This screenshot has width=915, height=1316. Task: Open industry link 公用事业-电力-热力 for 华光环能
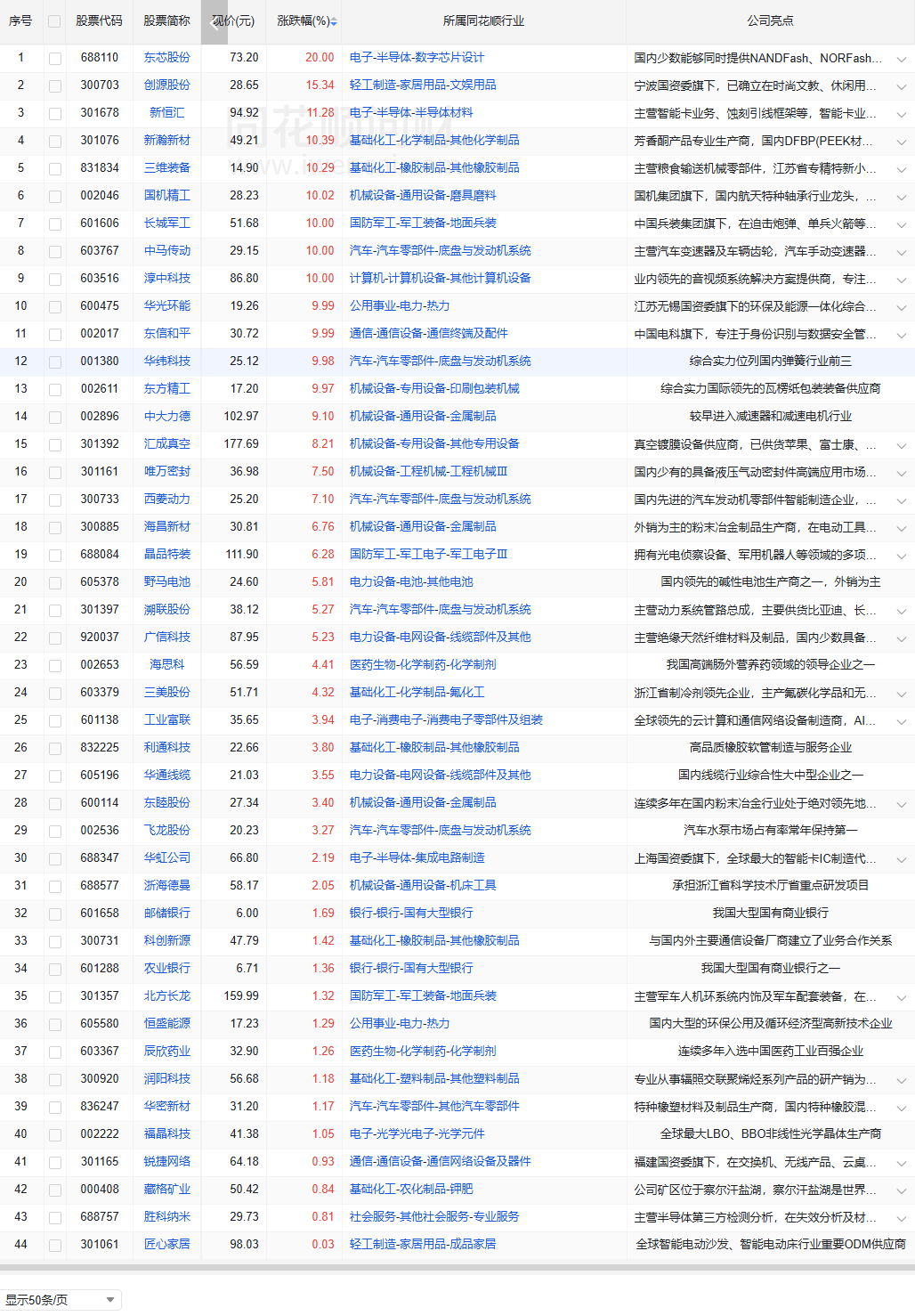coord(400,305)
